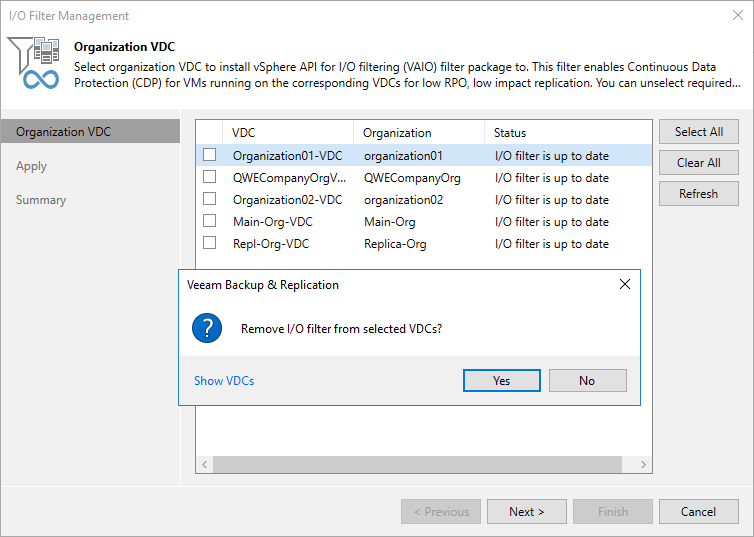Image resolution: width=754 pixels, height=537 pixels.
Task: Select the Organization VDC wizard step
Action: (90, 131)
